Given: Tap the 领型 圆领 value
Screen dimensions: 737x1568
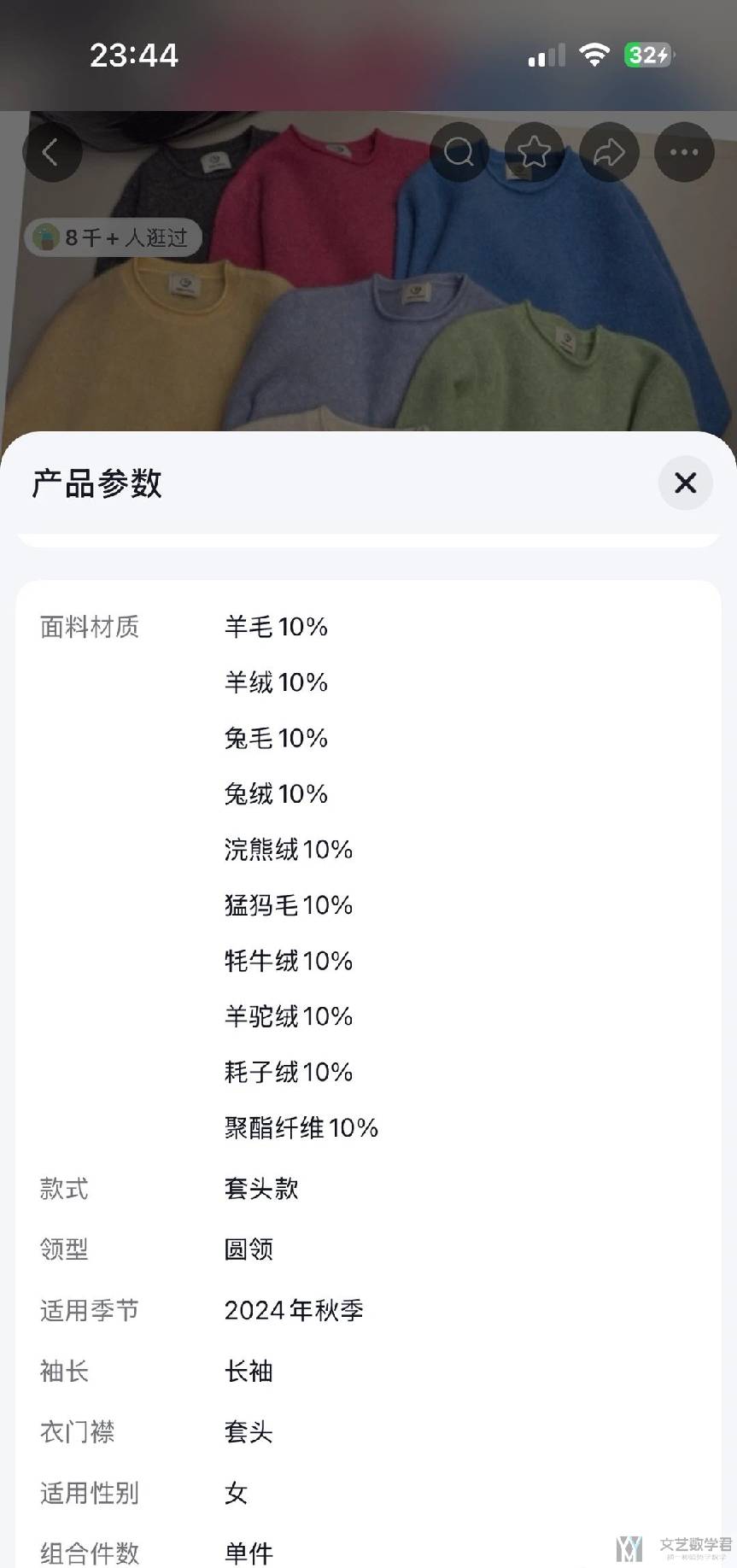Looking at the screenshot, I should pyautogui.click(x=249, y=1249).
